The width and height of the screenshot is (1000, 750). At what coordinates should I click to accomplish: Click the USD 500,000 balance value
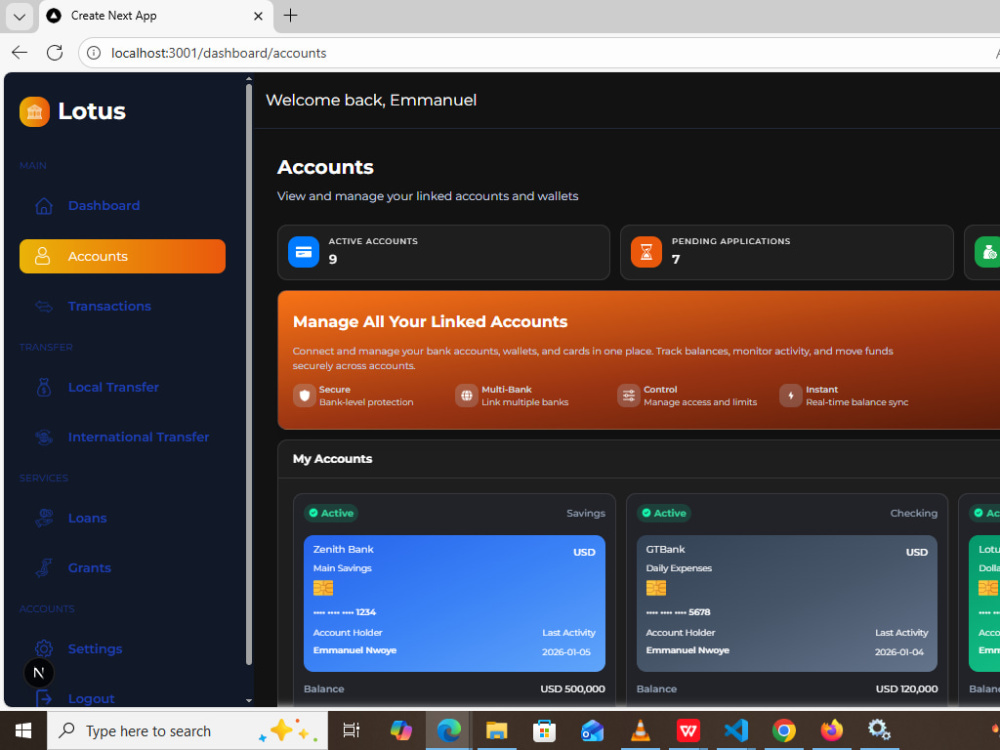click(572, 689)
